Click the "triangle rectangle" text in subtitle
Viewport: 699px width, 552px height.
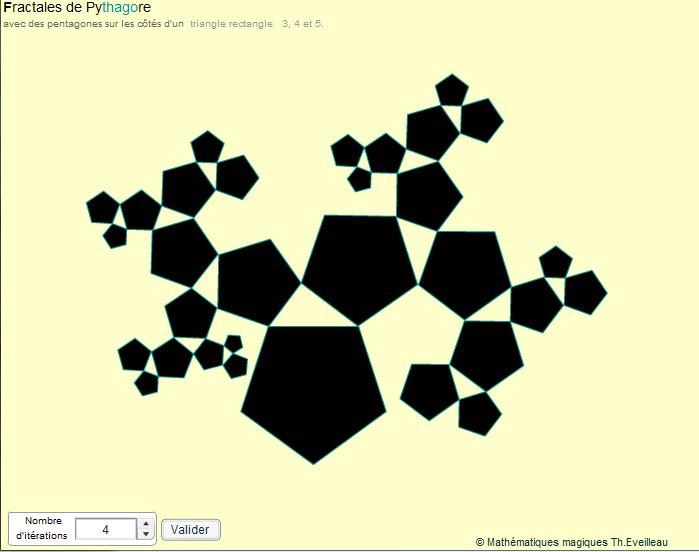(x=231, y=23)
